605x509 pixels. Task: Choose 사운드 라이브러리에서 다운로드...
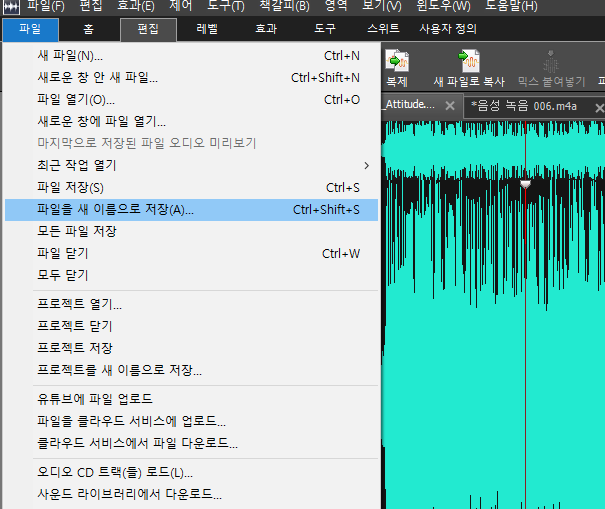pyautogui.click(x=191, y=494)
